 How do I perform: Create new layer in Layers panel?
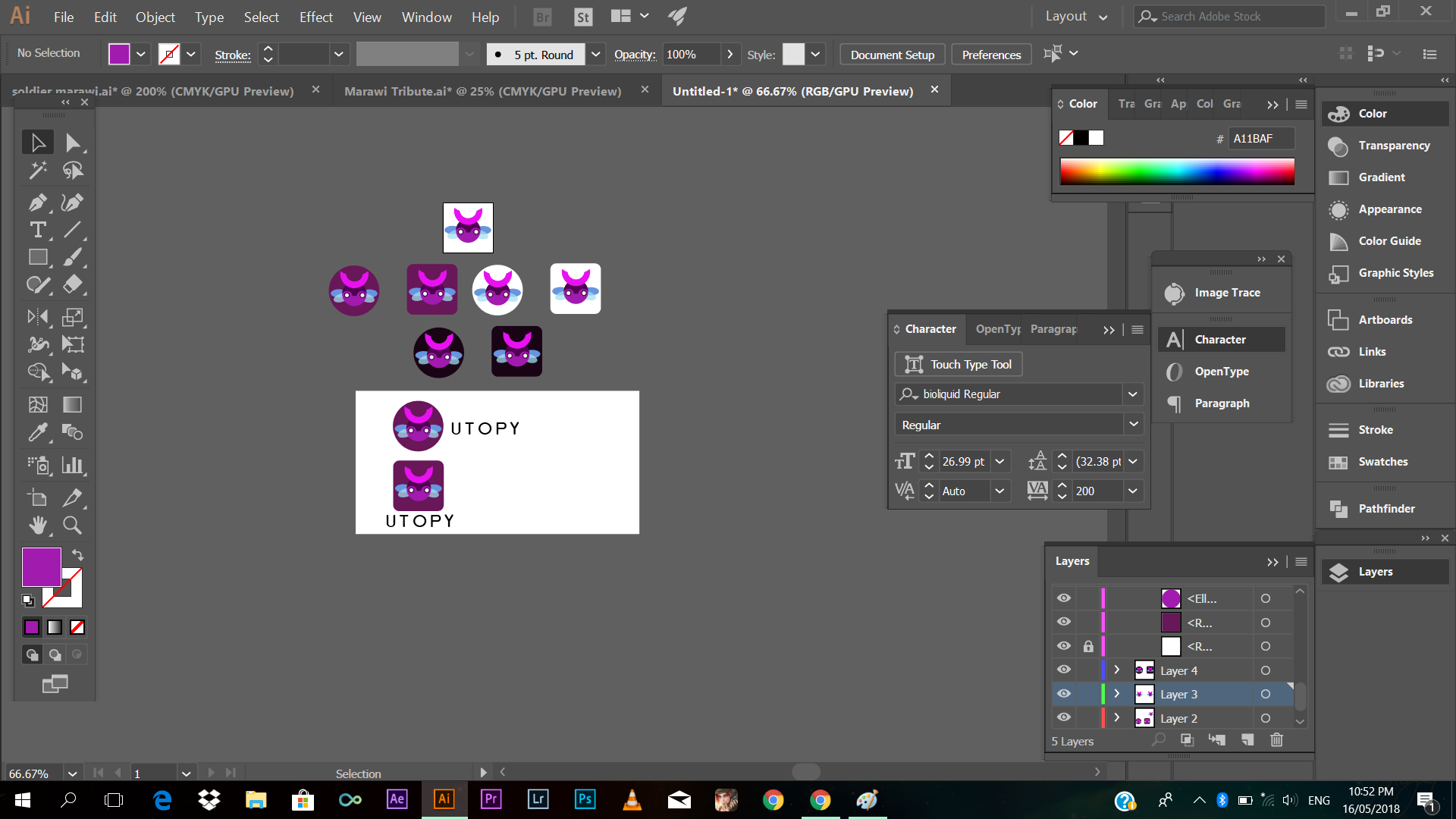point(1247,740)
